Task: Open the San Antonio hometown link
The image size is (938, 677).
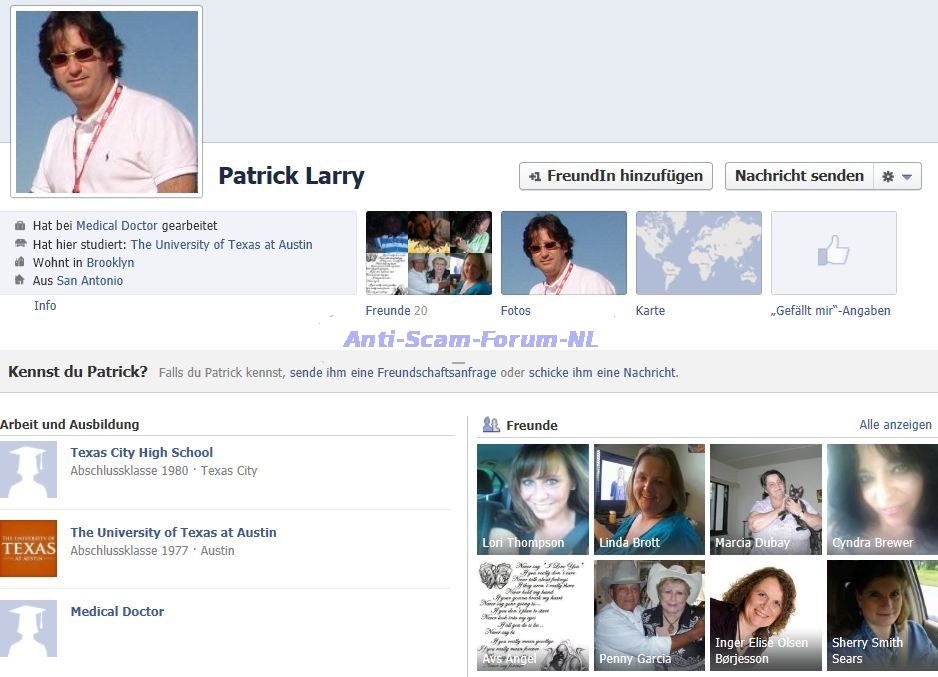Action: tap(90, 281)
